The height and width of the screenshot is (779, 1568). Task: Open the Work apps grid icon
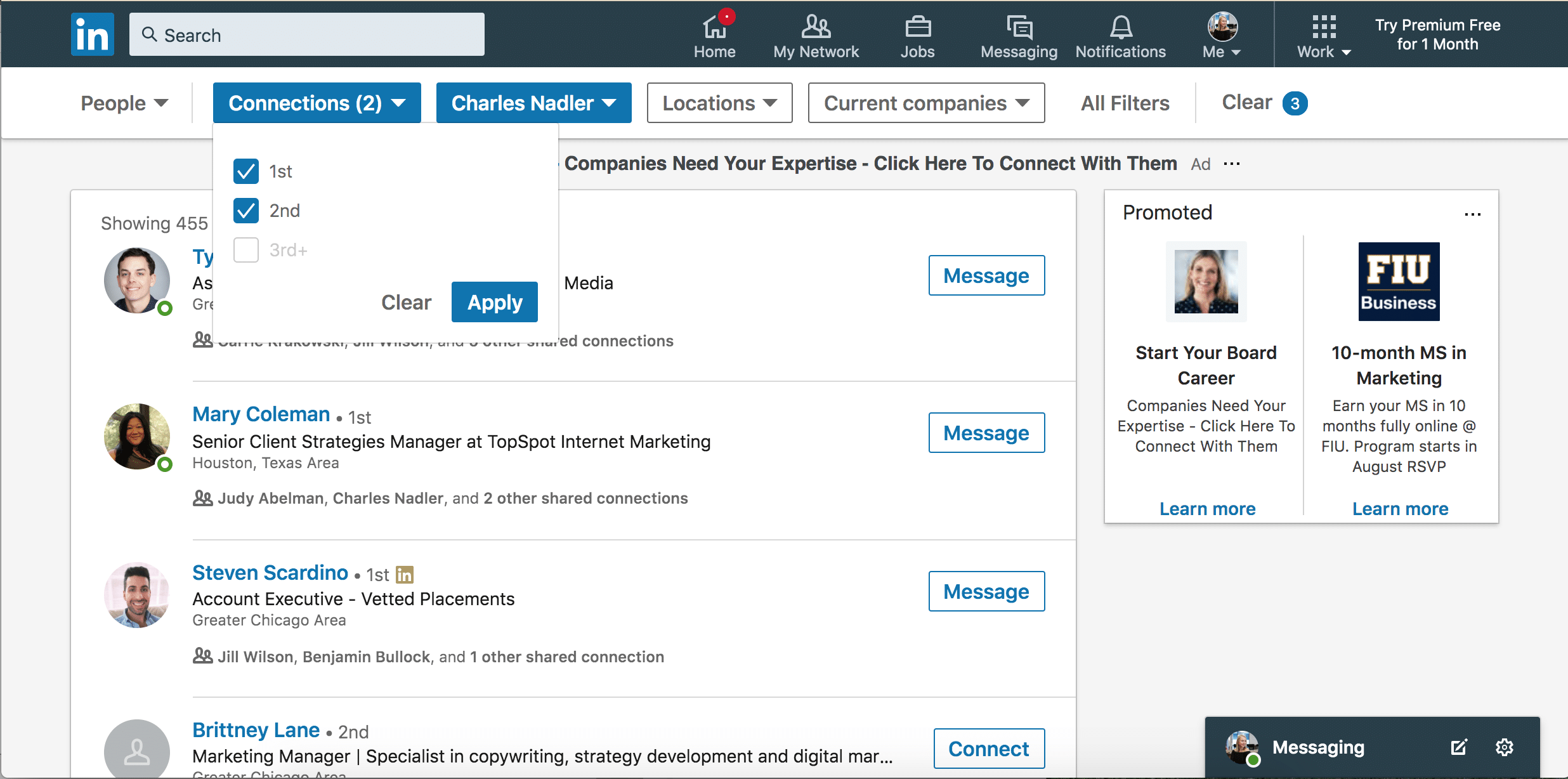(1324, 27)
